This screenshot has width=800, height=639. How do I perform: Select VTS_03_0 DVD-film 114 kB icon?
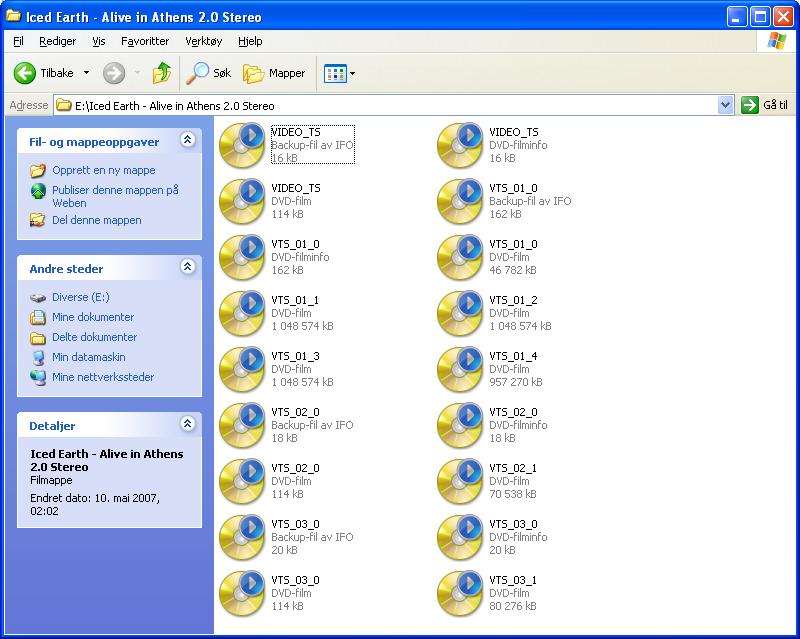(x=242, y=594)
